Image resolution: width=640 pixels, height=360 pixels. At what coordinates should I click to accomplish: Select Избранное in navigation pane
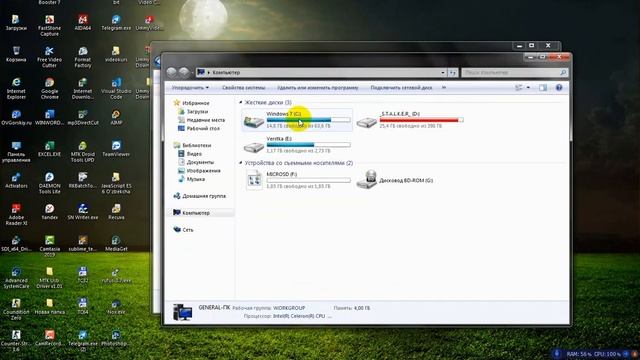(196, 103)
